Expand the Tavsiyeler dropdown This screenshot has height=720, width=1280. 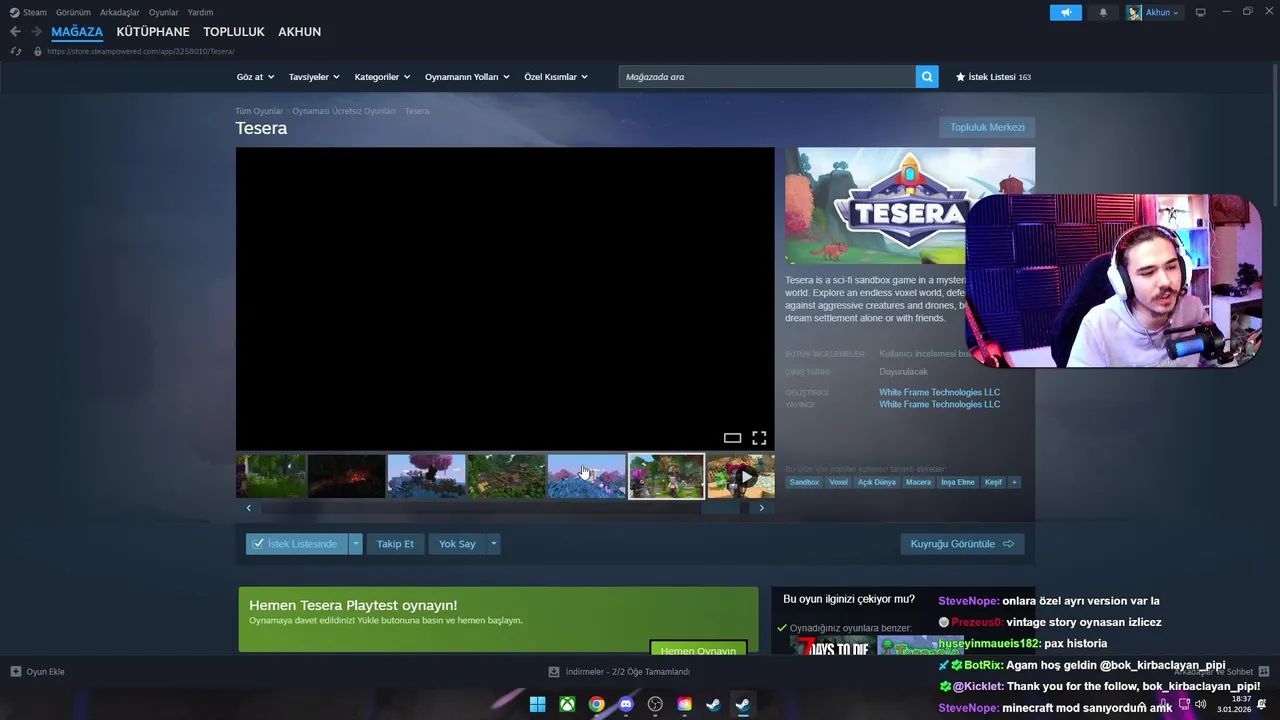point(314,77)
